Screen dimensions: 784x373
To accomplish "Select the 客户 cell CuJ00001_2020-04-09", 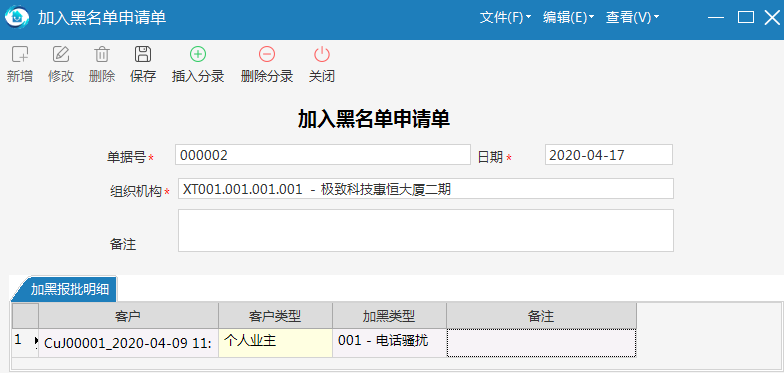I will (x=128, y=343).
